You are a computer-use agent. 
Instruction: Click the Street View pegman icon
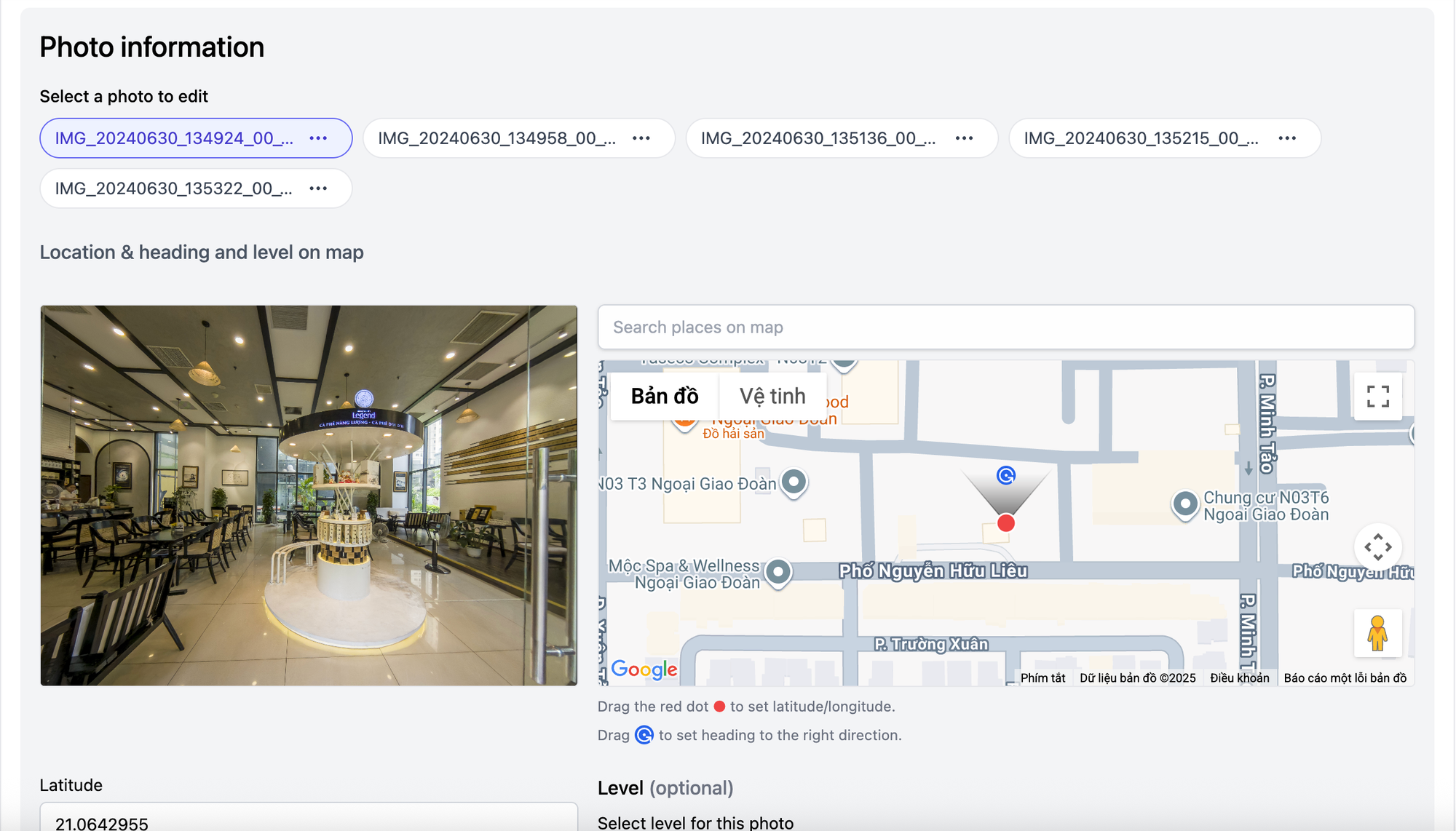(1377, 633)
